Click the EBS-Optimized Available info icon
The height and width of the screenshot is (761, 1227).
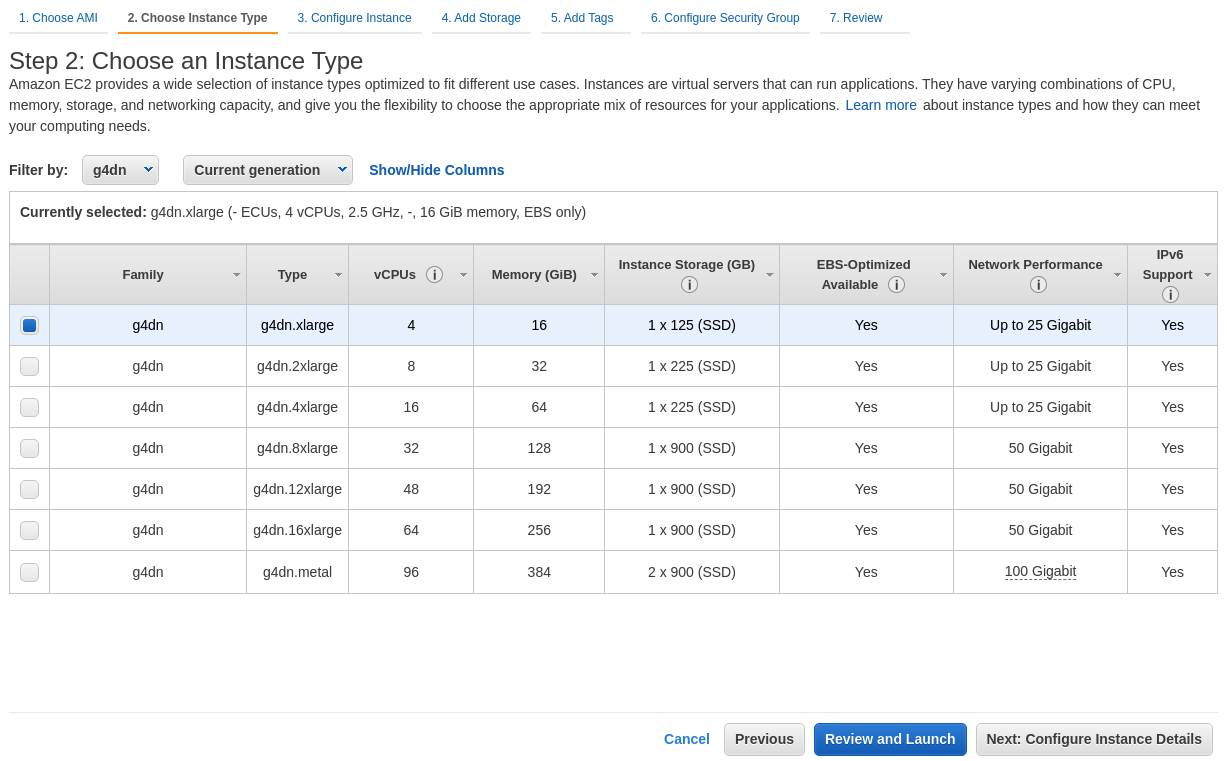tap(896, 284)
